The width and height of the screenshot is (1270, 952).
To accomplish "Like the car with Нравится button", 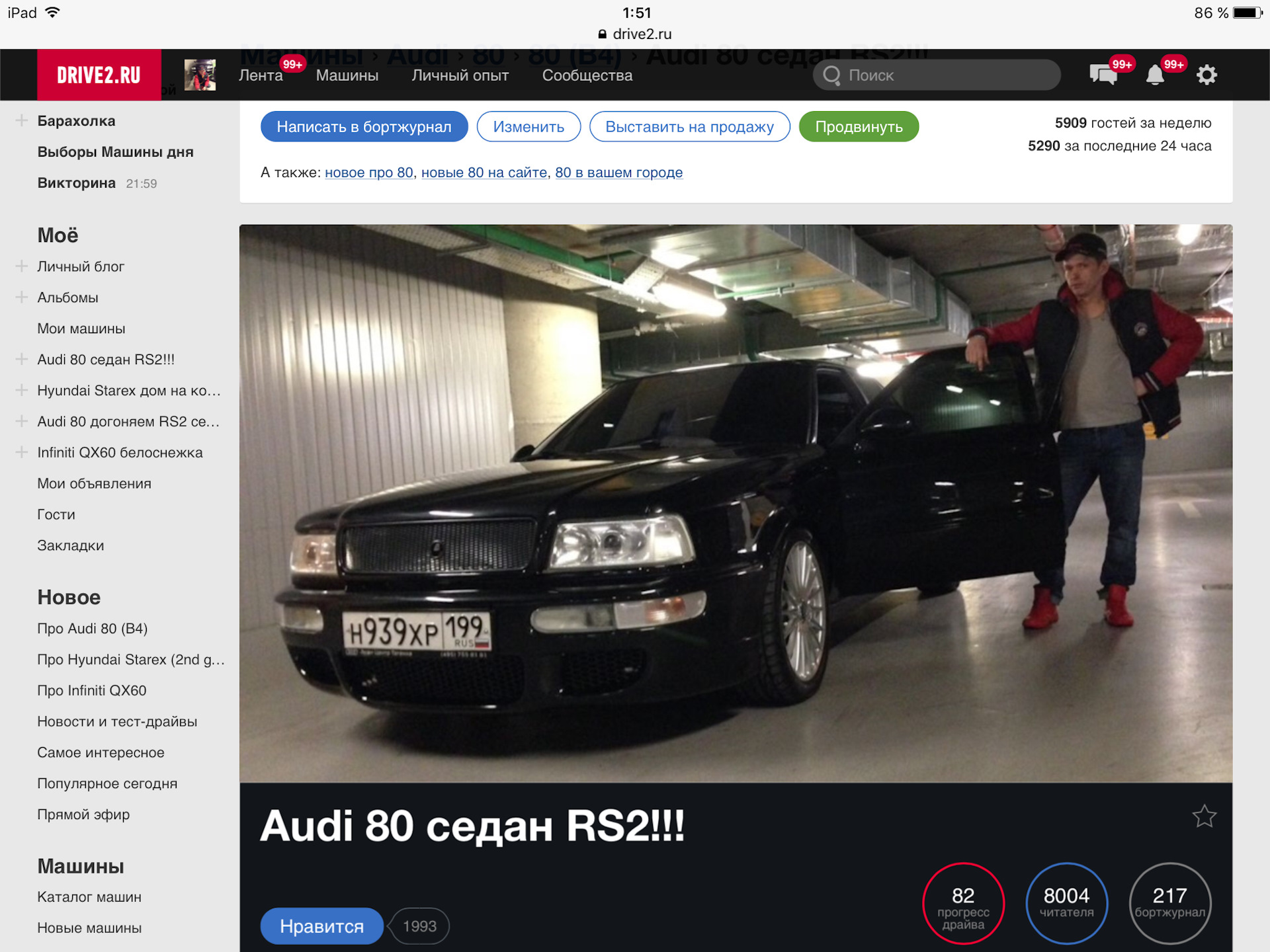I will pyautogui.click(x=321, y=926).
